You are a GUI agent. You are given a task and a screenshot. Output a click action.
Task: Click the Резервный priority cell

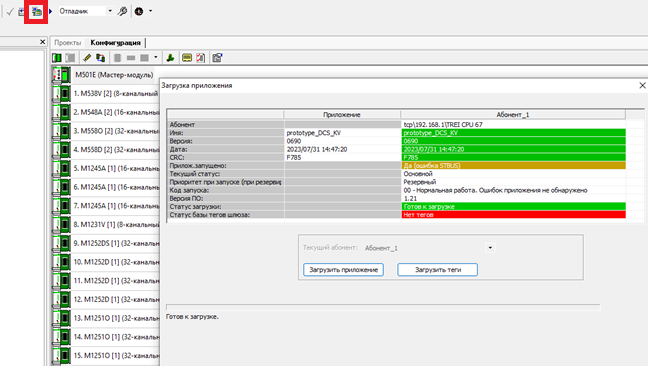(513, 182)
